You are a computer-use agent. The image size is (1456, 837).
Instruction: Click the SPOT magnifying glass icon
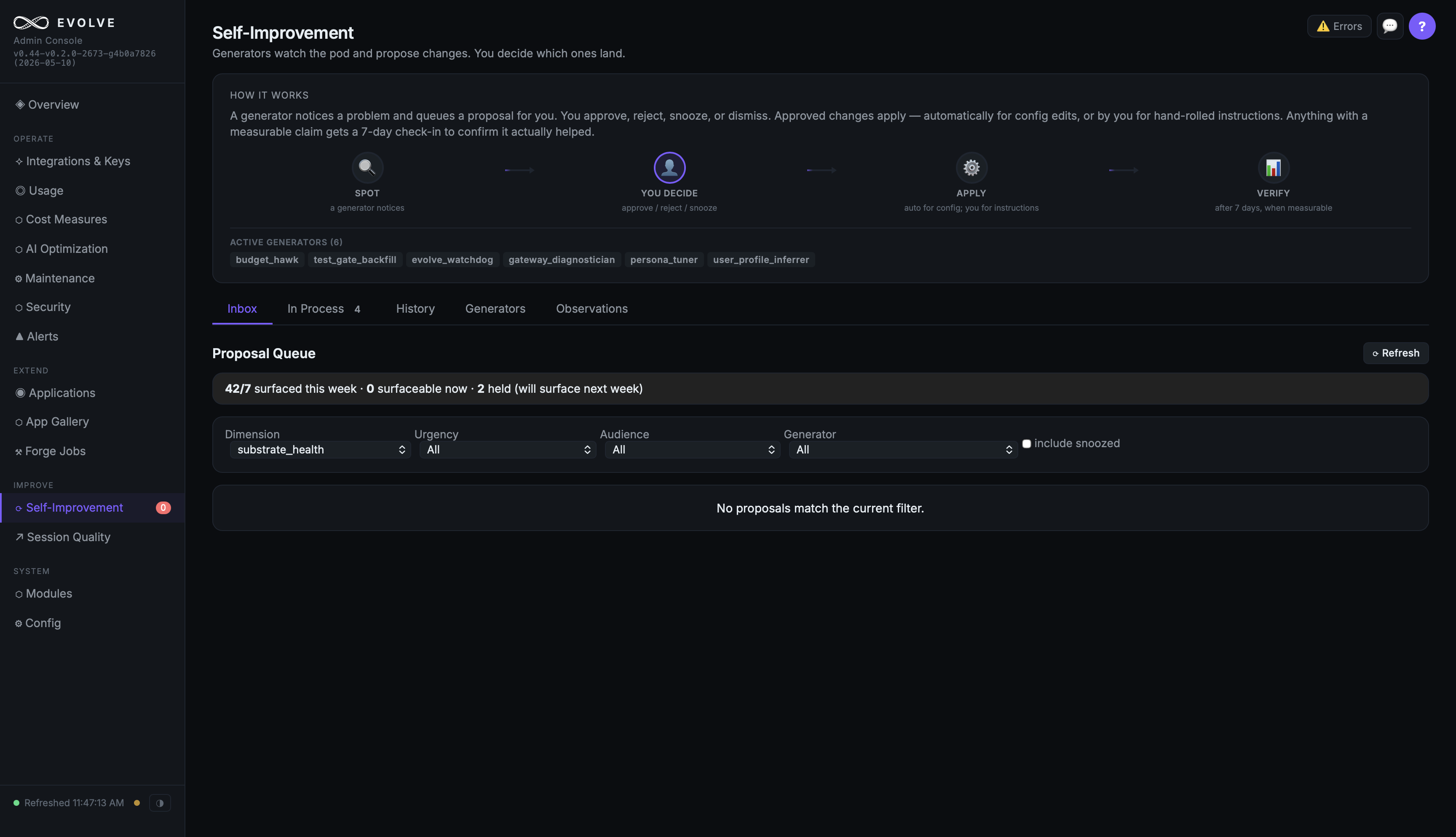point(367,167)
